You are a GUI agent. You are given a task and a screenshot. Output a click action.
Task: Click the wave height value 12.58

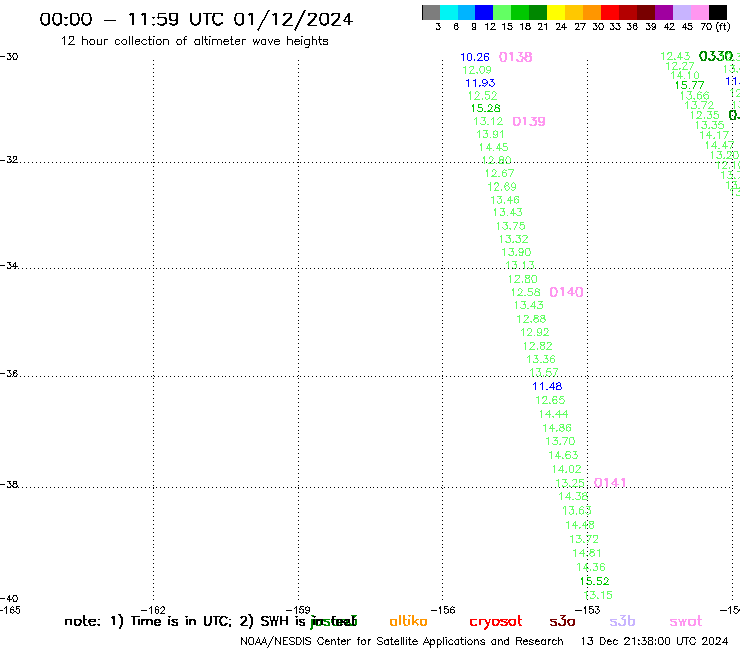[525, 293]
